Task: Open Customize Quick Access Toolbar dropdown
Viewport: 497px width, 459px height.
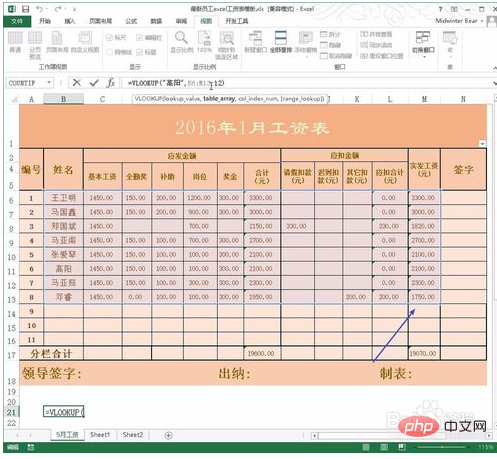Action: click(x=74, y=9)
